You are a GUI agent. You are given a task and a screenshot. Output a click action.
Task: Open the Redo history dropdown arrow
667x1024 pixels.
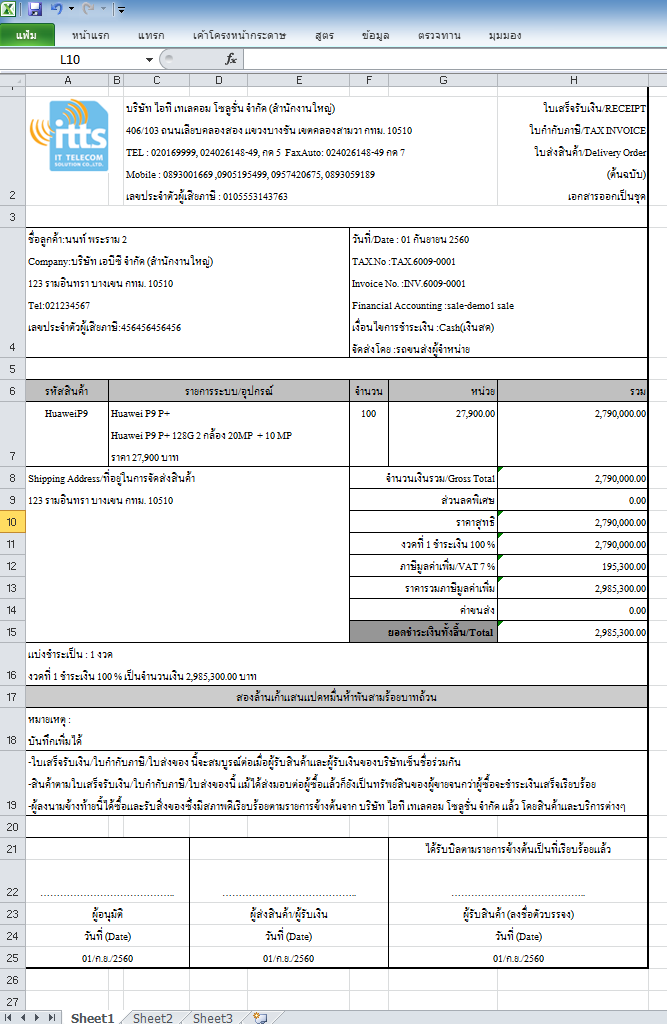[x=103, y=9]
